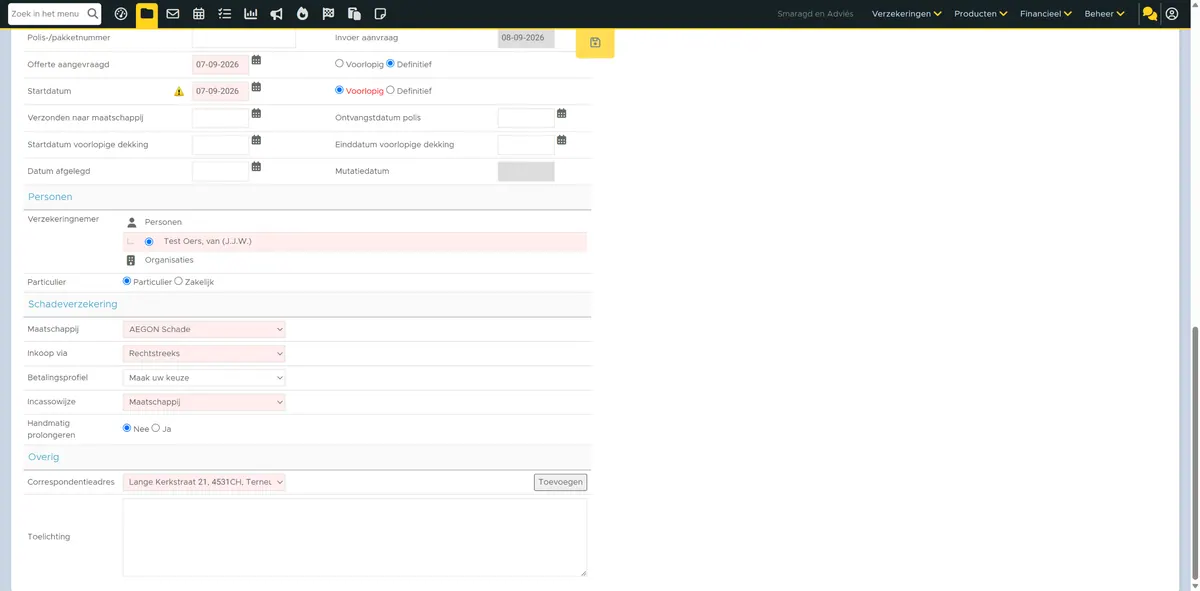Open date picker for Offerte aangevraagd
Image resolution: width=1200 pixels, height=591 pixels.
tap(256, 61)
